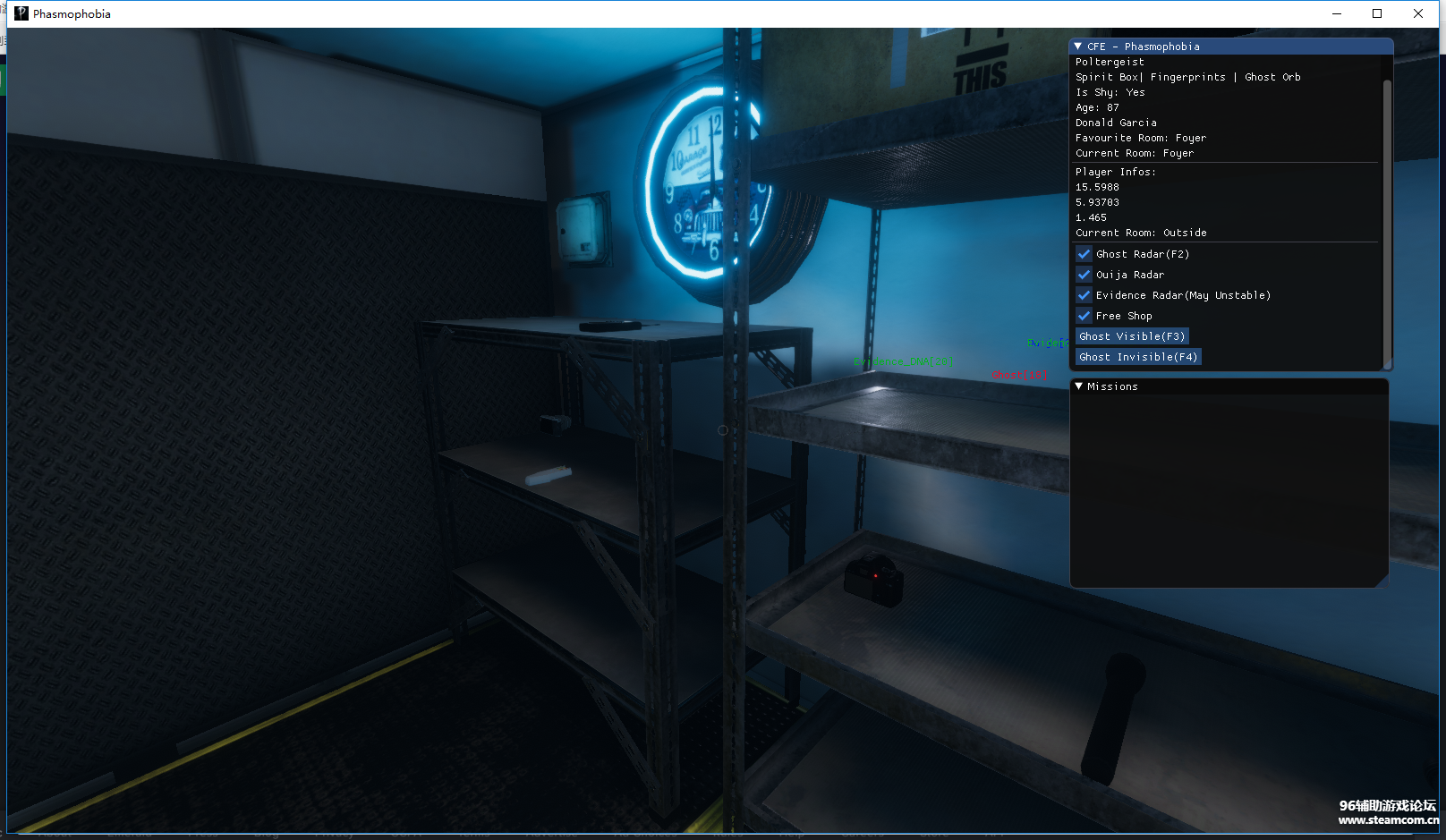Toggle the Free Shop checkbox
Image resolution: width=1446 pixels, height=840 pixels.
tap(1084, 316)
